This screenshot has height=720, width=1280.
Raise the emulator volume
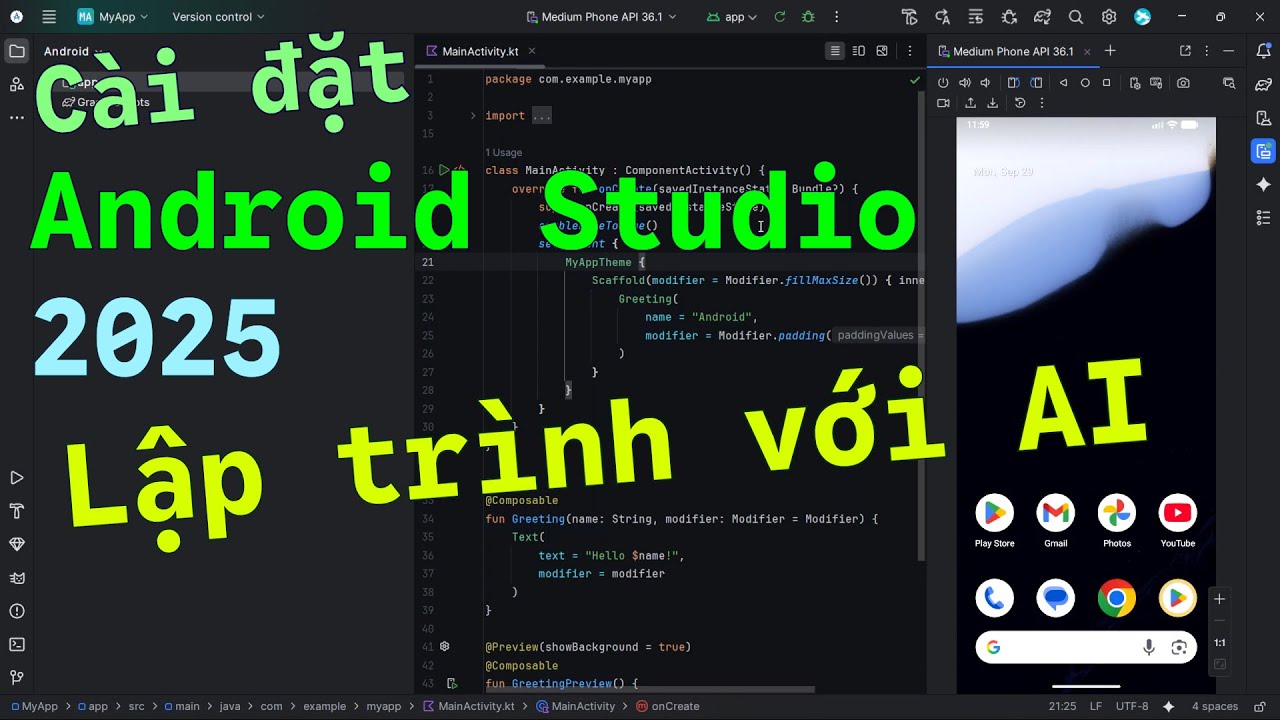coord(965,83)
